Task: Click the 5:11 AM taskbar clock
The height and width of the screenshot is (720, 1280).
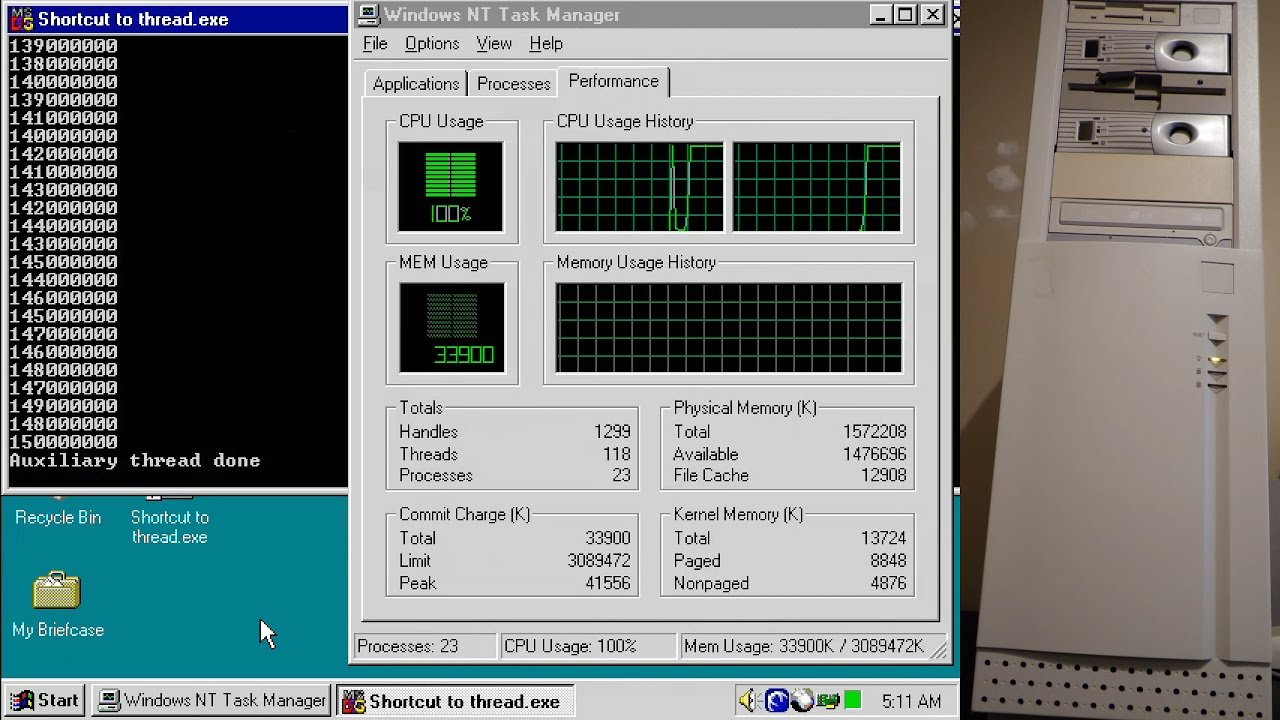Action: point(911,702)
